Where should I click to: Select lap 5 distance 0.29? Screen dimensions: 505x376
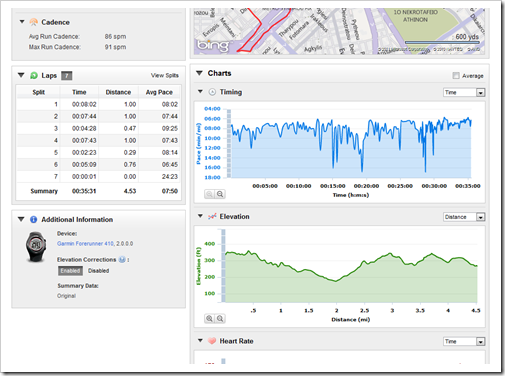130,152
